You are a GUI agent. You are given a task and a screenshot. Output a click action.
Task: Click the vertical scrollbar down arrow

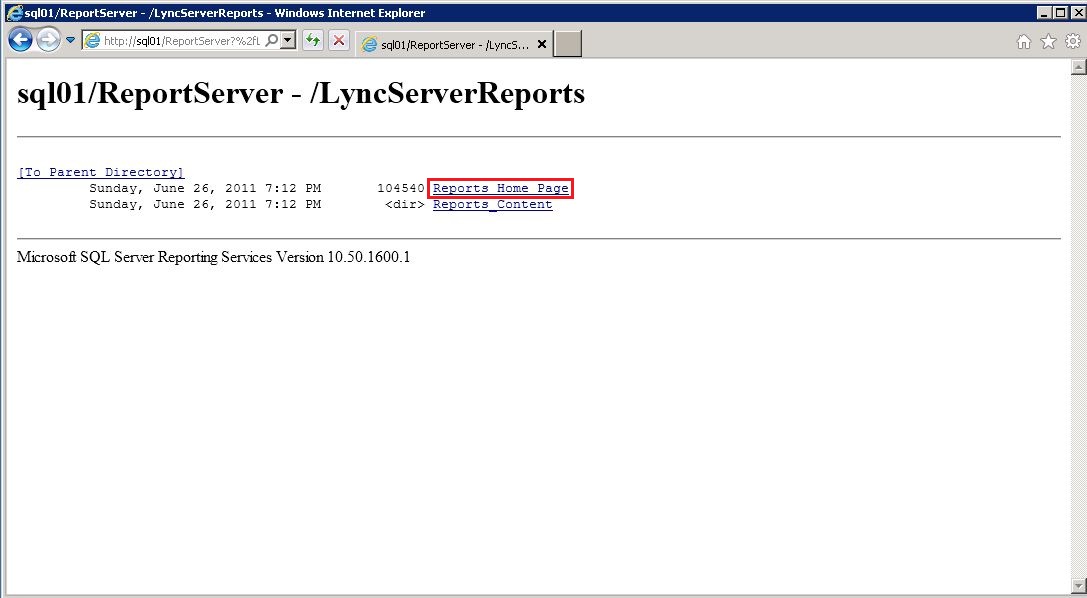pos(1078,587)
